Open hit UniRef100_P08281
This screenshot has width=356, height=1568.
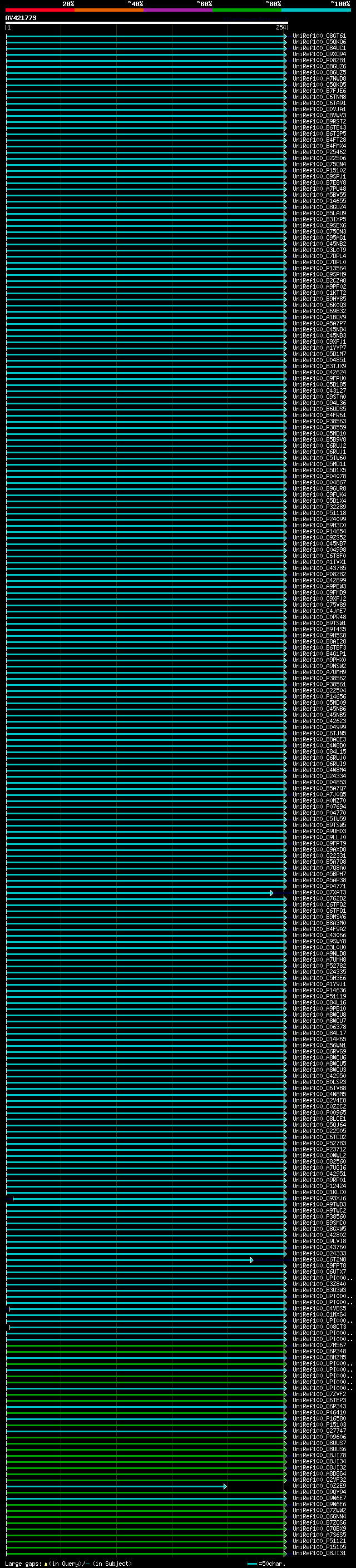(319, 60)
